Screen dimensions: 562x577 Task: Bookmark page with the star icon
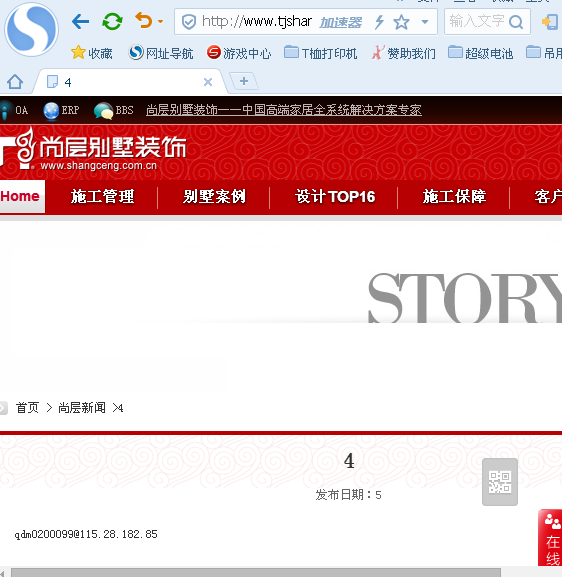coord(401,22)
